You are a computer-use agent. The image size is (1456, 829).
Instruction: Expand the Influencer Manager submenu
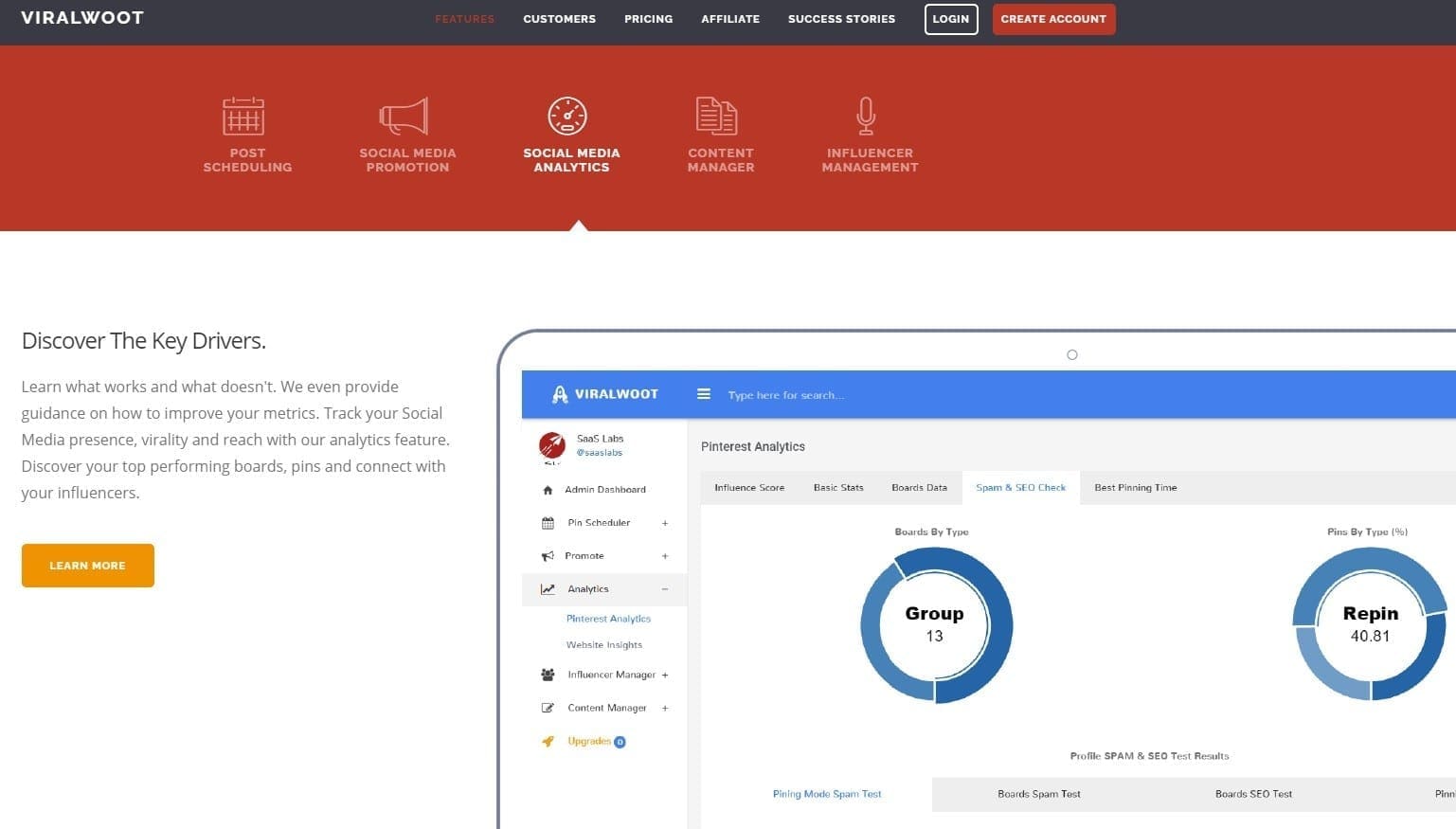665,675
